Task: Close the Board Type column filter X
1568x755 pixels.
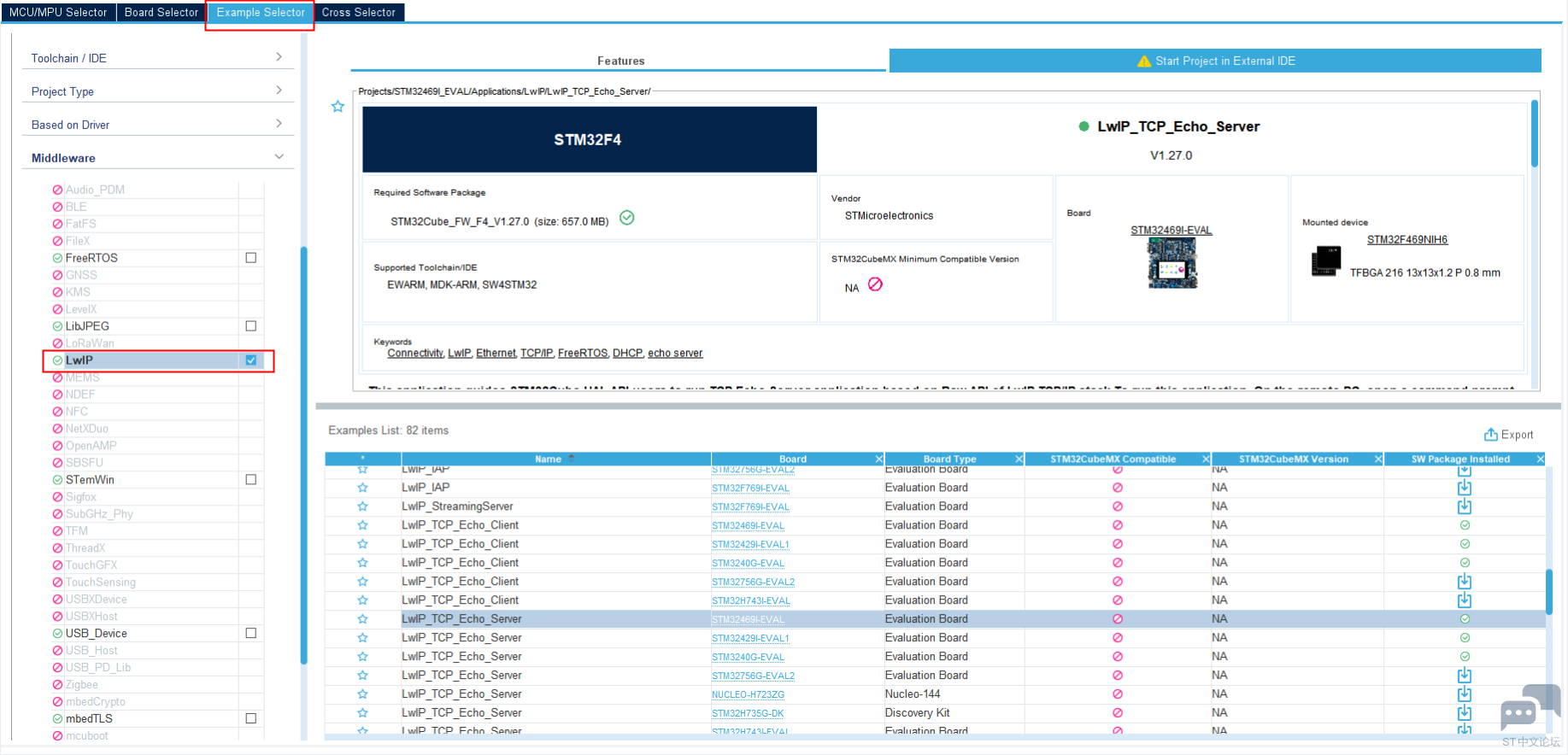Action: (1019, 459)
